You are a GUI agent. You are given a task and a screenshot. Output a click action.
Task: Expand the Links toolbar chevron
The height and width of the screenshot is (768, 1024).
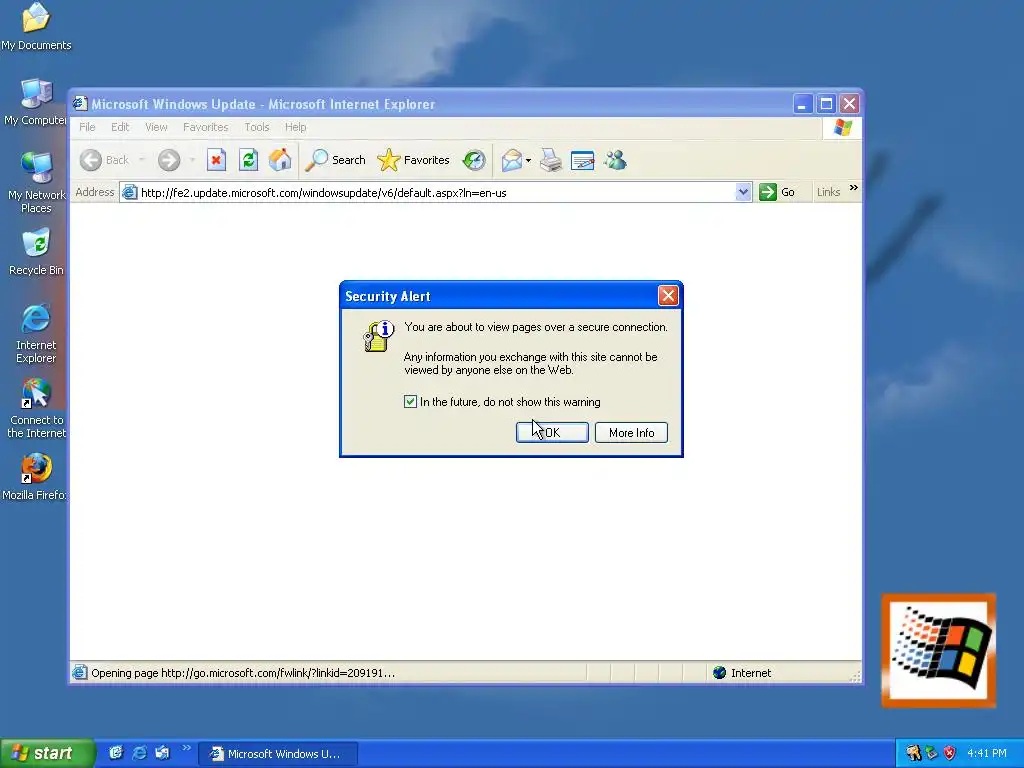[854, 188]
